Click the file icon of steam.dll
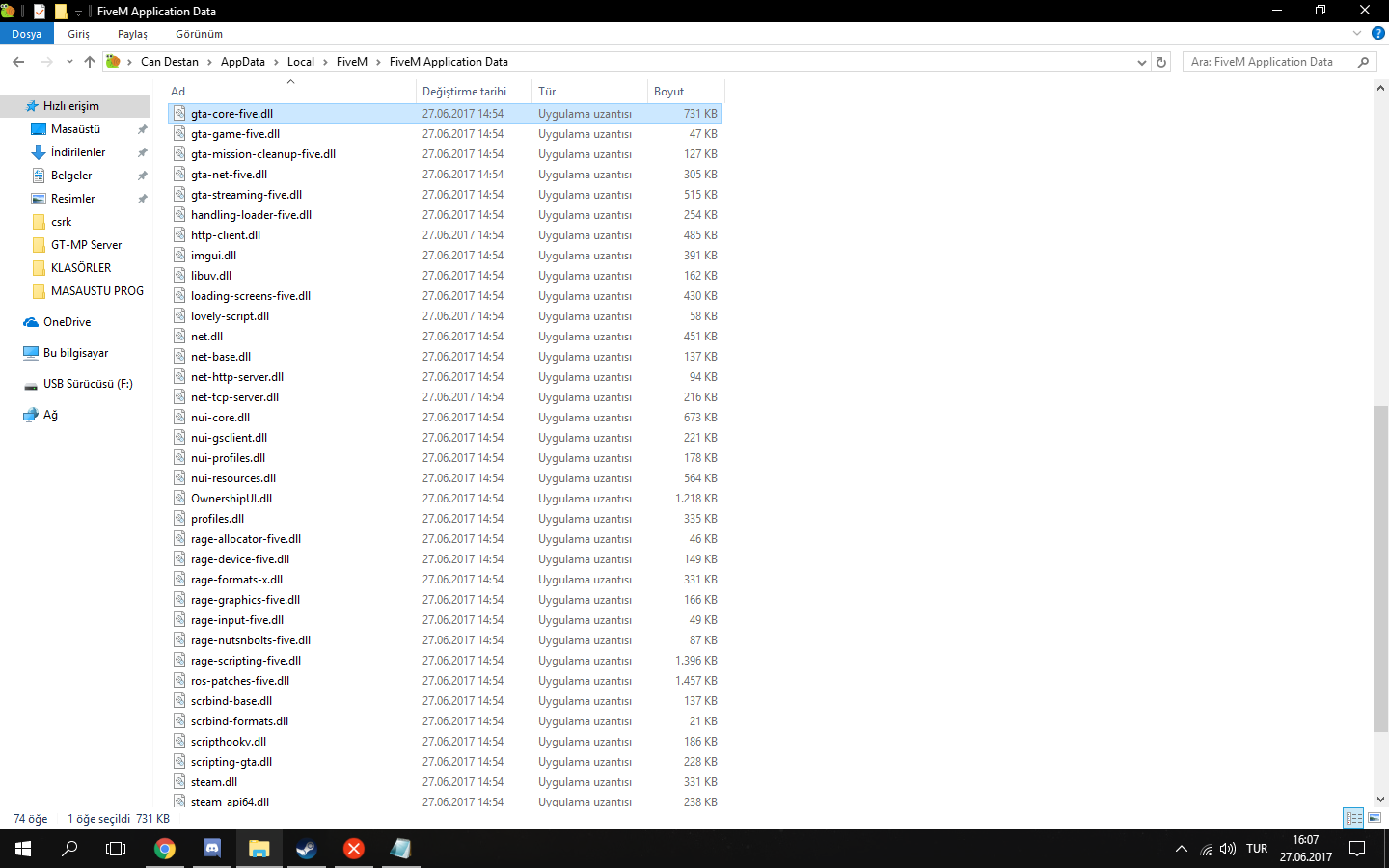 pyautogui.click(x=179, y=781)
